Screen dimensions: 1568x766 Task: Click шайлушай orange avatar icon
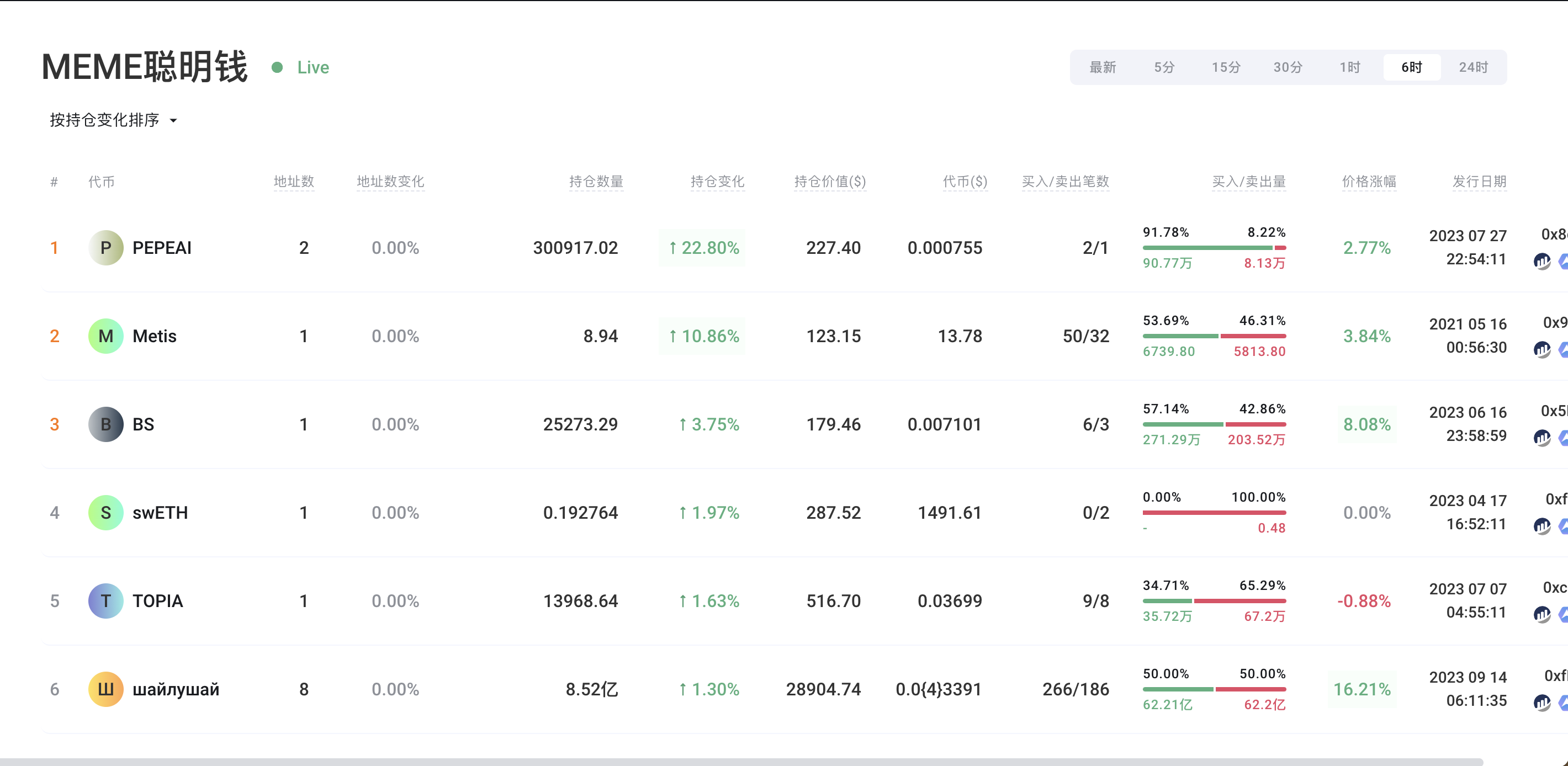tap(106, 689)
